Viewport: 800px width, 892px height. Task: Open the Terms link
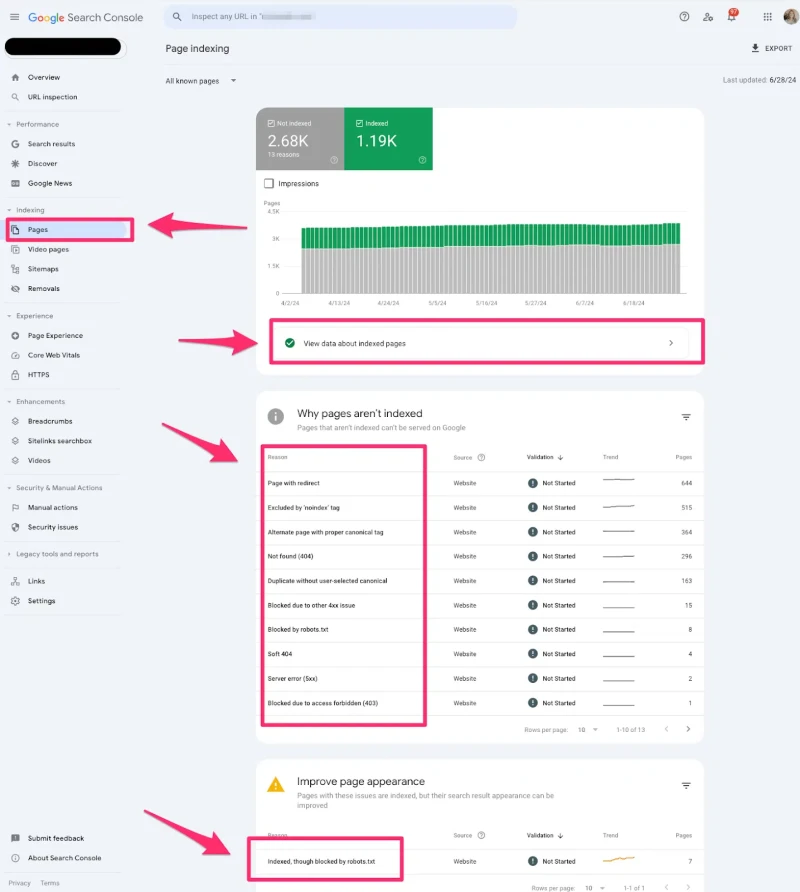tap(50, 883)
